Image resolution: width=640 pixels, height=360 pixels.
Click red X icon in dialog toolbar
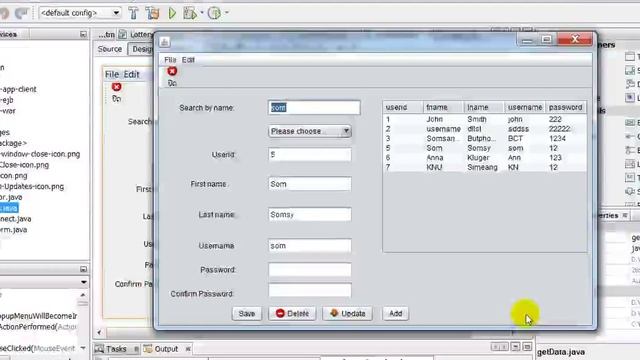tap(172, 71)
